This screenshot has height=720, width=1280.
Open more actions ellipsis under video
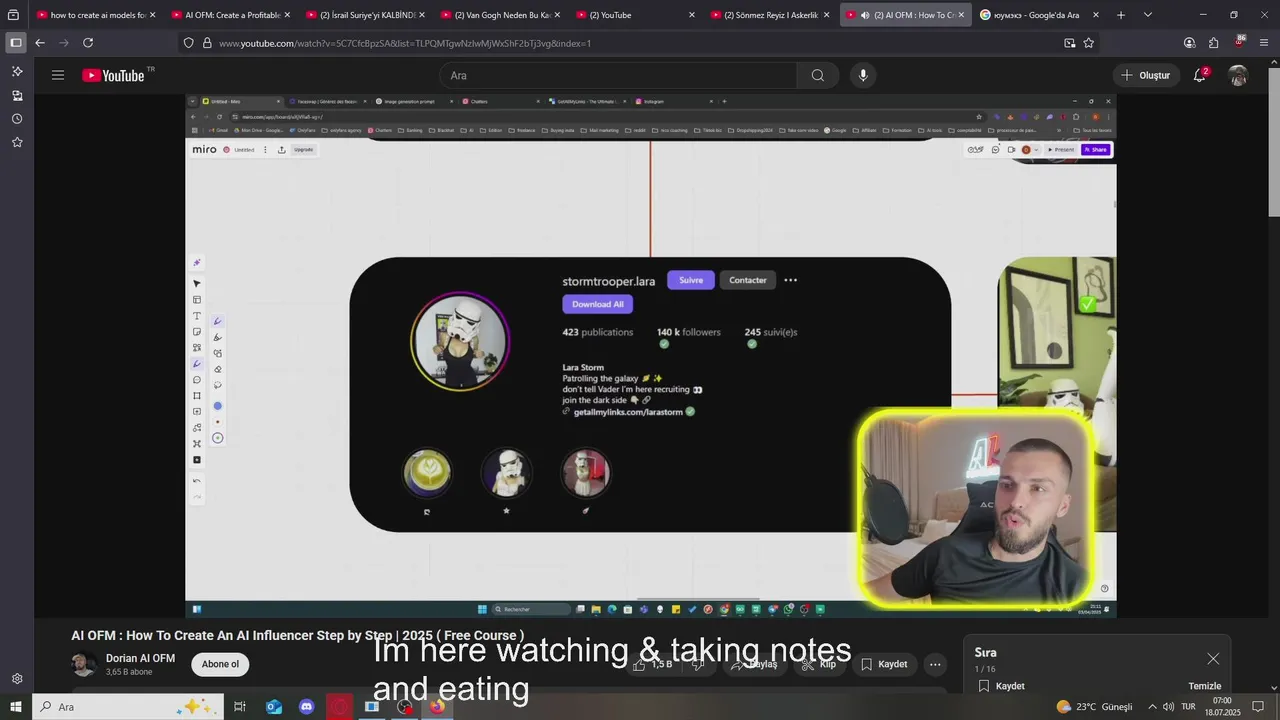click(x=935, y=664)
